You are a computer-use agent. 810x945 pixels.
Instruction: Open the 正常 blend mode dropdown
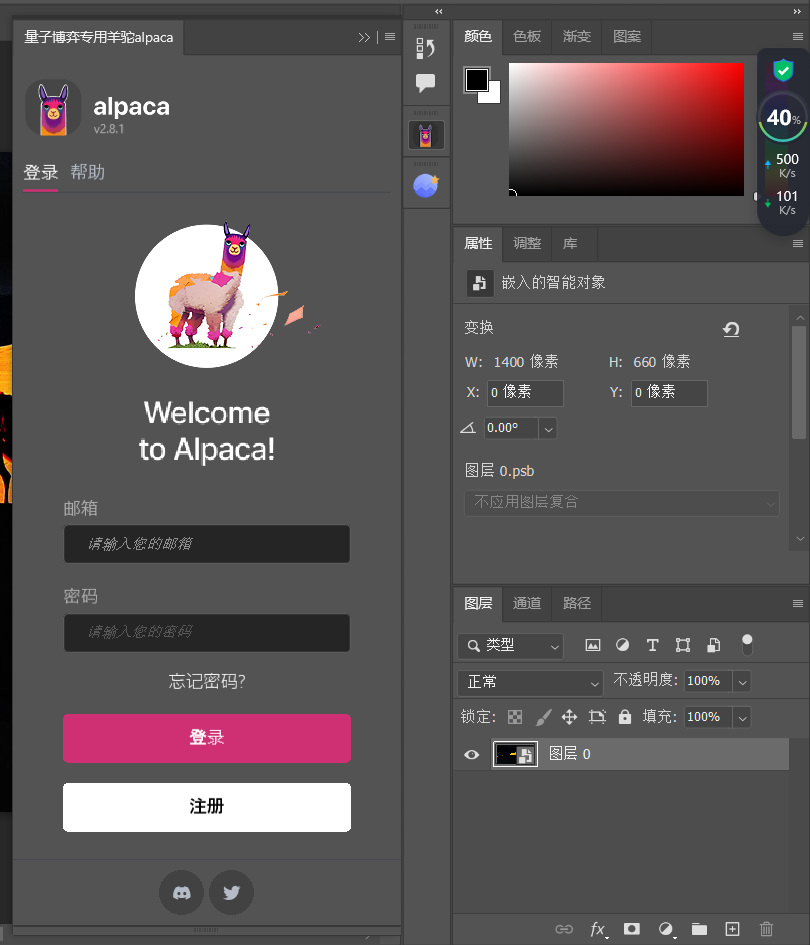pyautogui.click(x=530, y=682)
